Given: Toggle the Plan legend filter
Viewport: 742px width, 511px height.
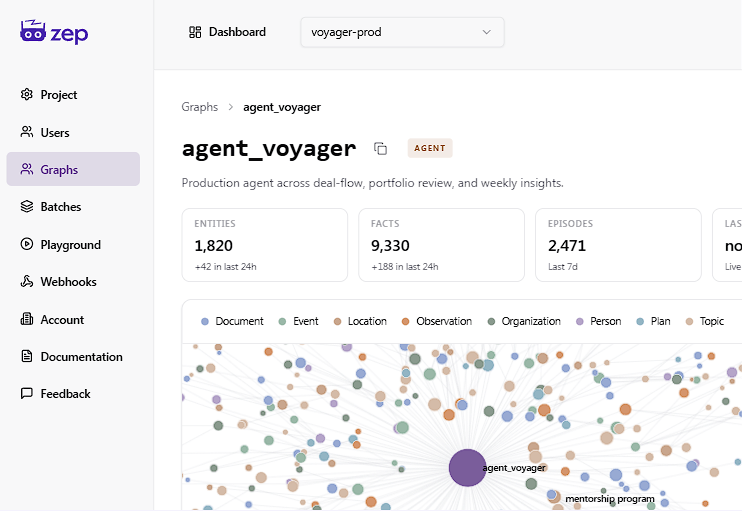Looking at the screenshot, I should 653,321.
